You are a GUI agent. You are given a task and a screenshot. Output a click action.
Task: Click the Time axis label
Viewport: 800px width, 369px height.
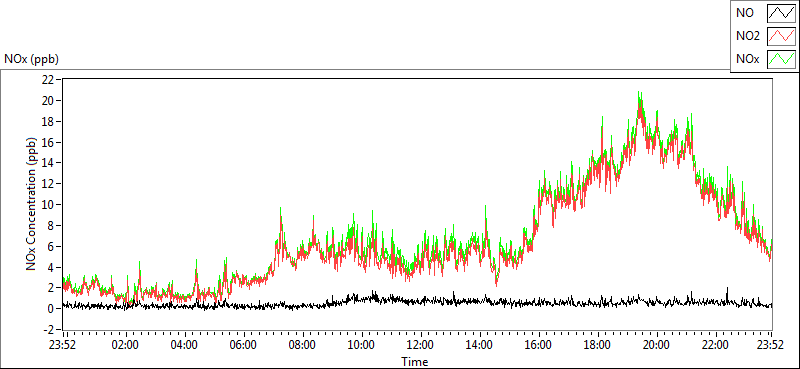[x=414, y=361]
